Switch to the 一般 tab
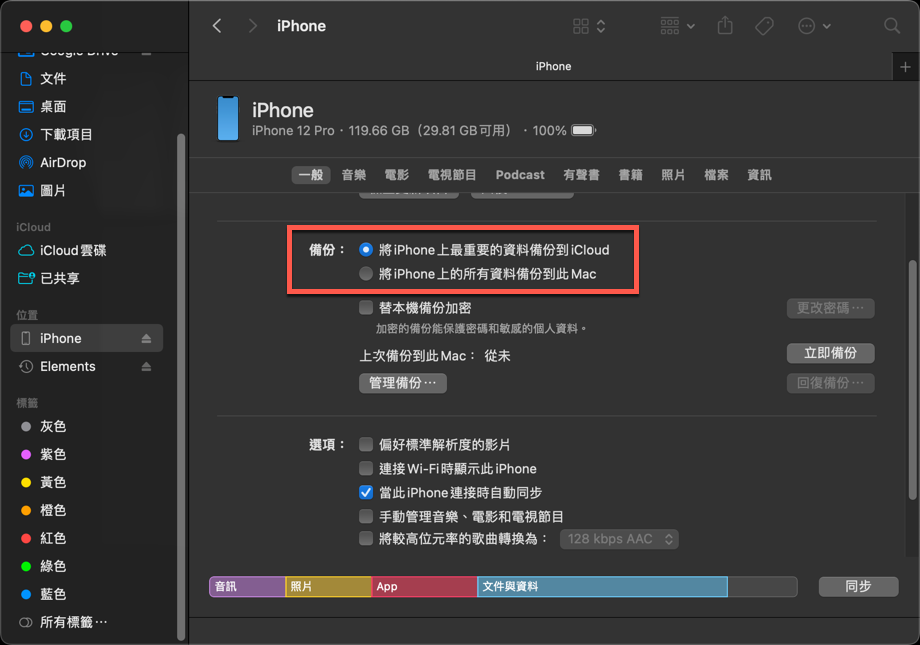This screenshot has width=920, height=645. point(310,175)
